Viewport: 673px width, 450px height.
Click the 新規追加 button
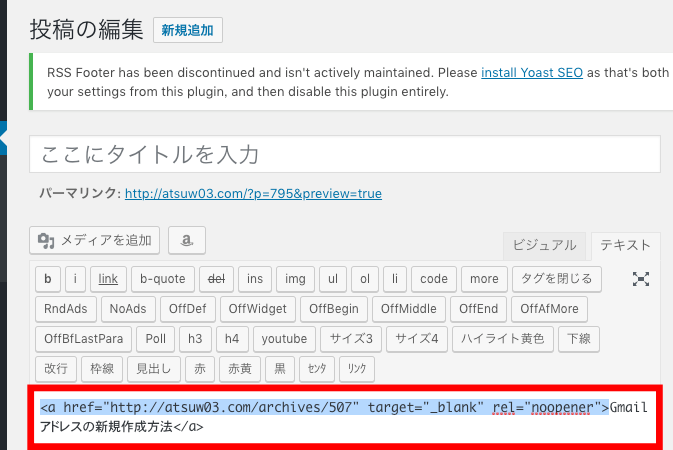coord(188,30)
